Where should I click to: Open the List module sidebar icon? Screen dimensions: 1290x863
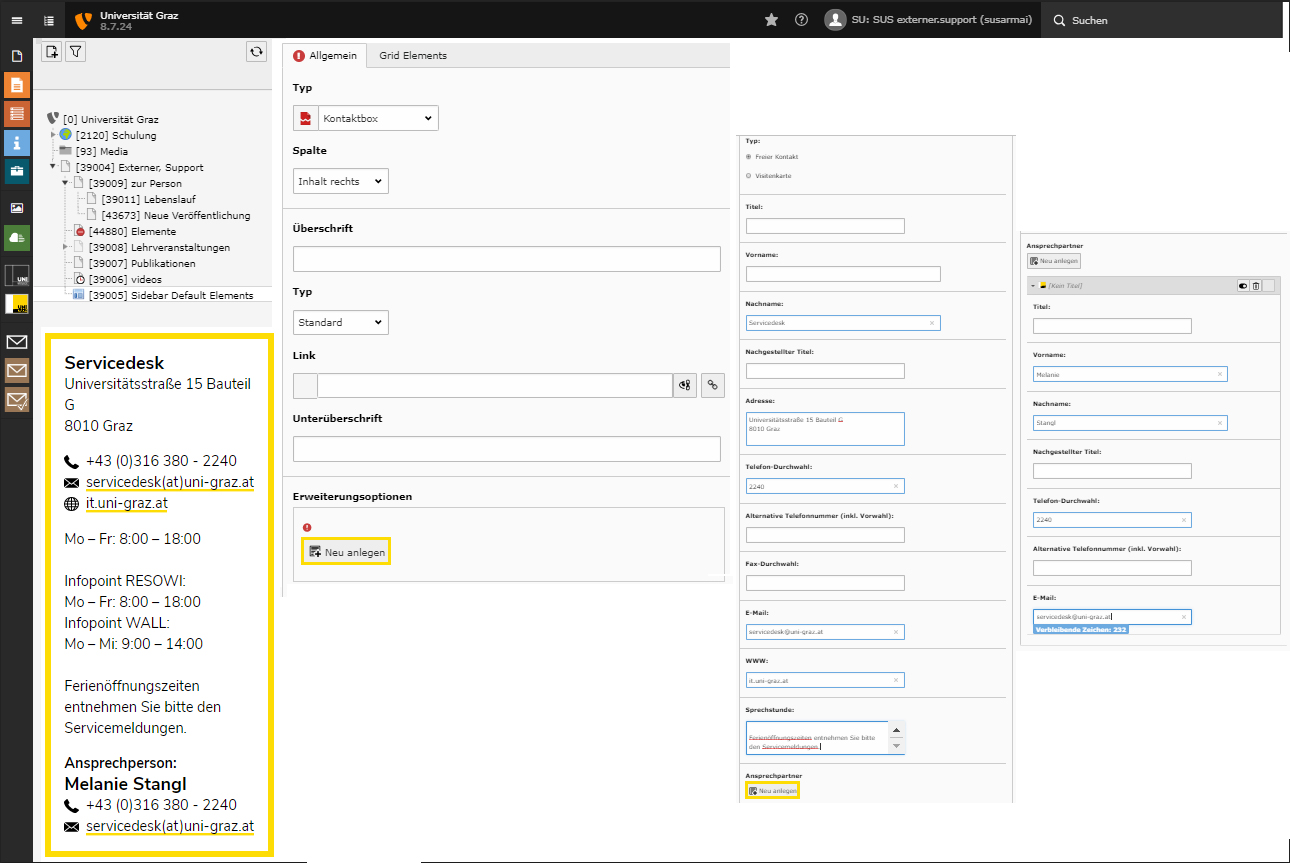17,114
